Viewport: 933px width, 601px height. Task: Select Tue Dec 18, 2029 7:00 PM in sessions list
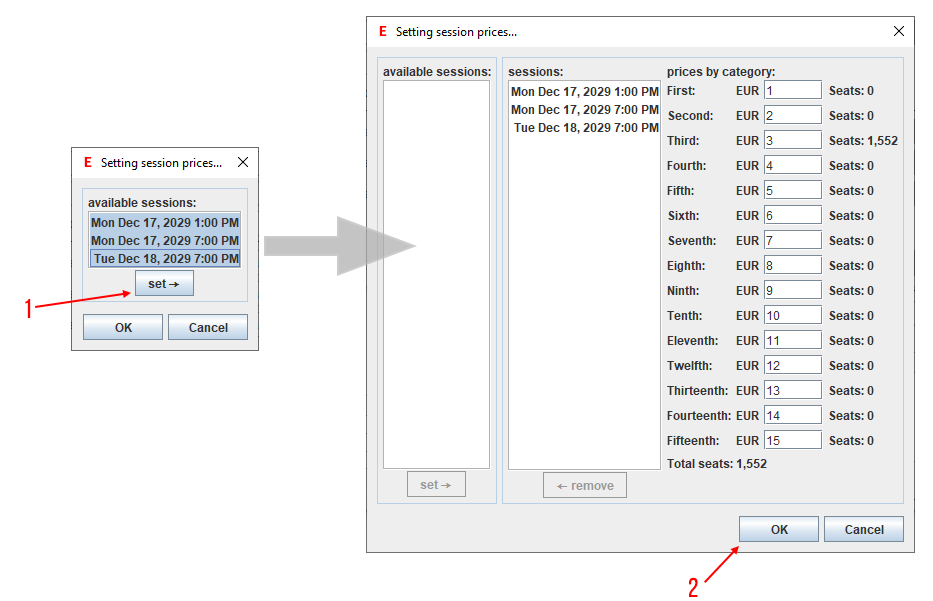click(584, 127)
